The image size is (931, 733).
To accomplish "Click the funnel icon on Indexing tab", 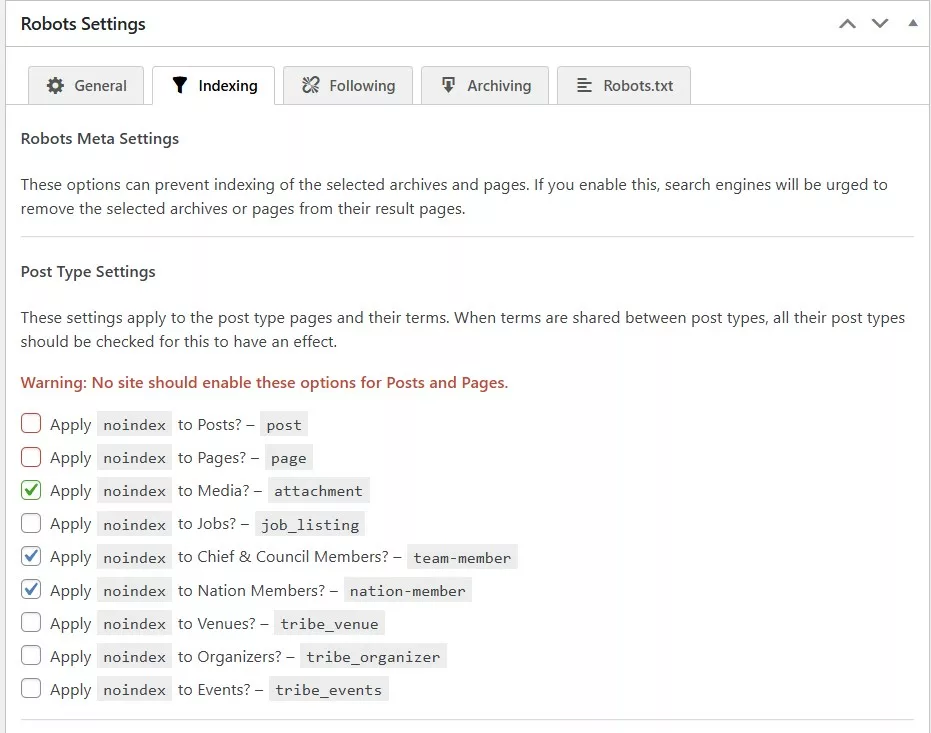I will pos(180,86).
